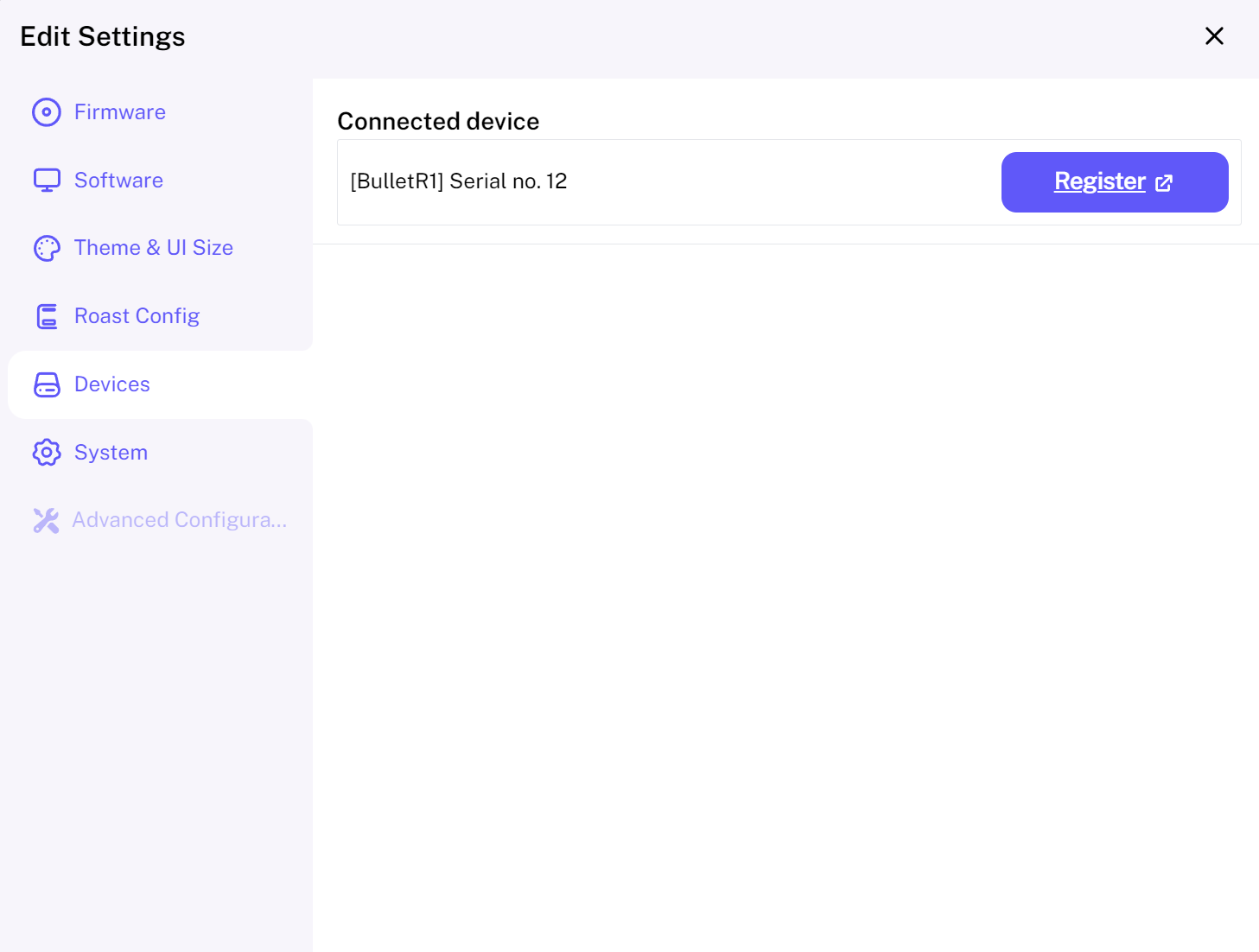The height and width of the screenshot is (952, 1259).
Task: Click the Software monitor icon
Action: pos(47,180)
